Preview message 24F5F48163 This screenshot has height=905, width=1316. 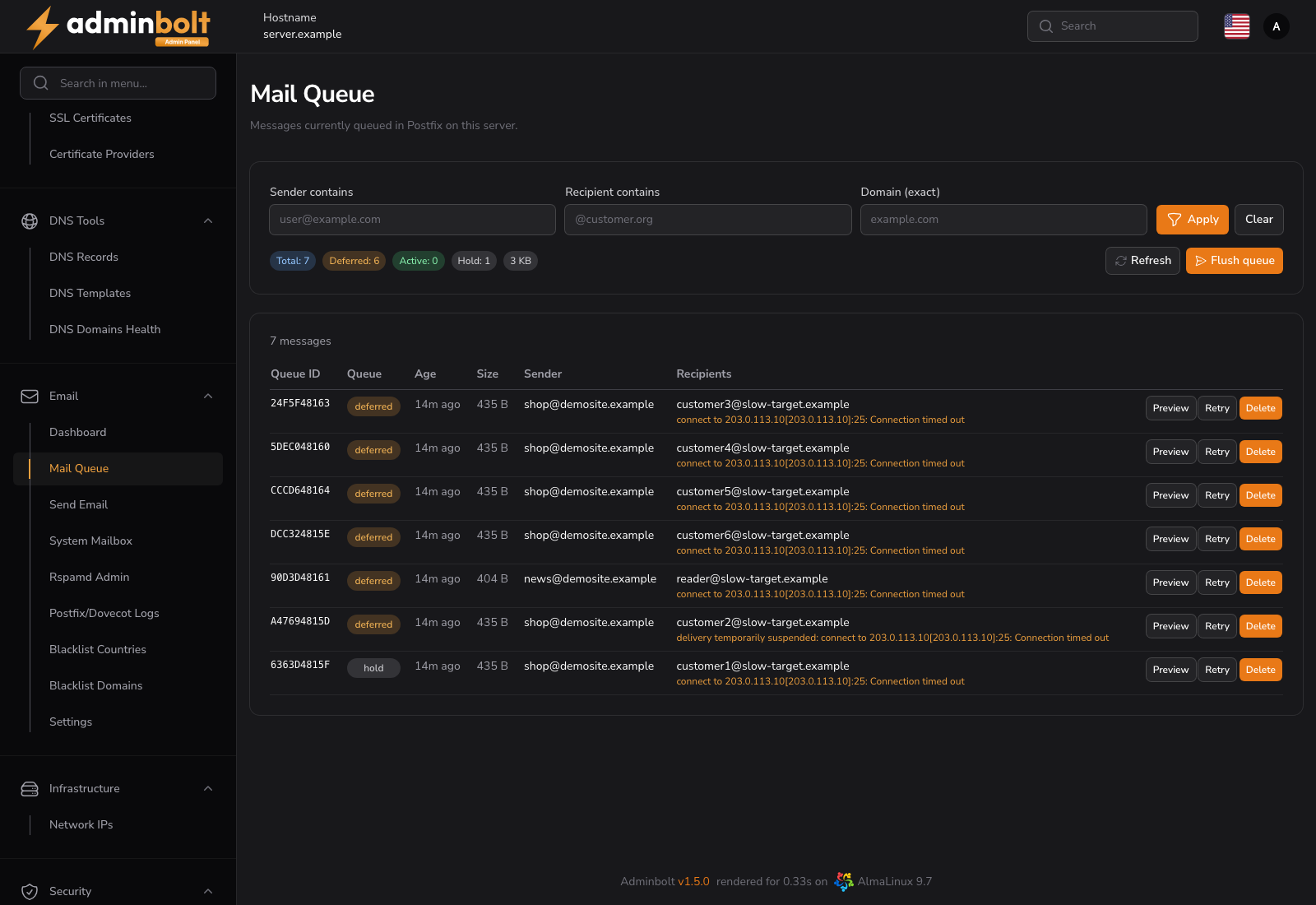pos(1170,408)
